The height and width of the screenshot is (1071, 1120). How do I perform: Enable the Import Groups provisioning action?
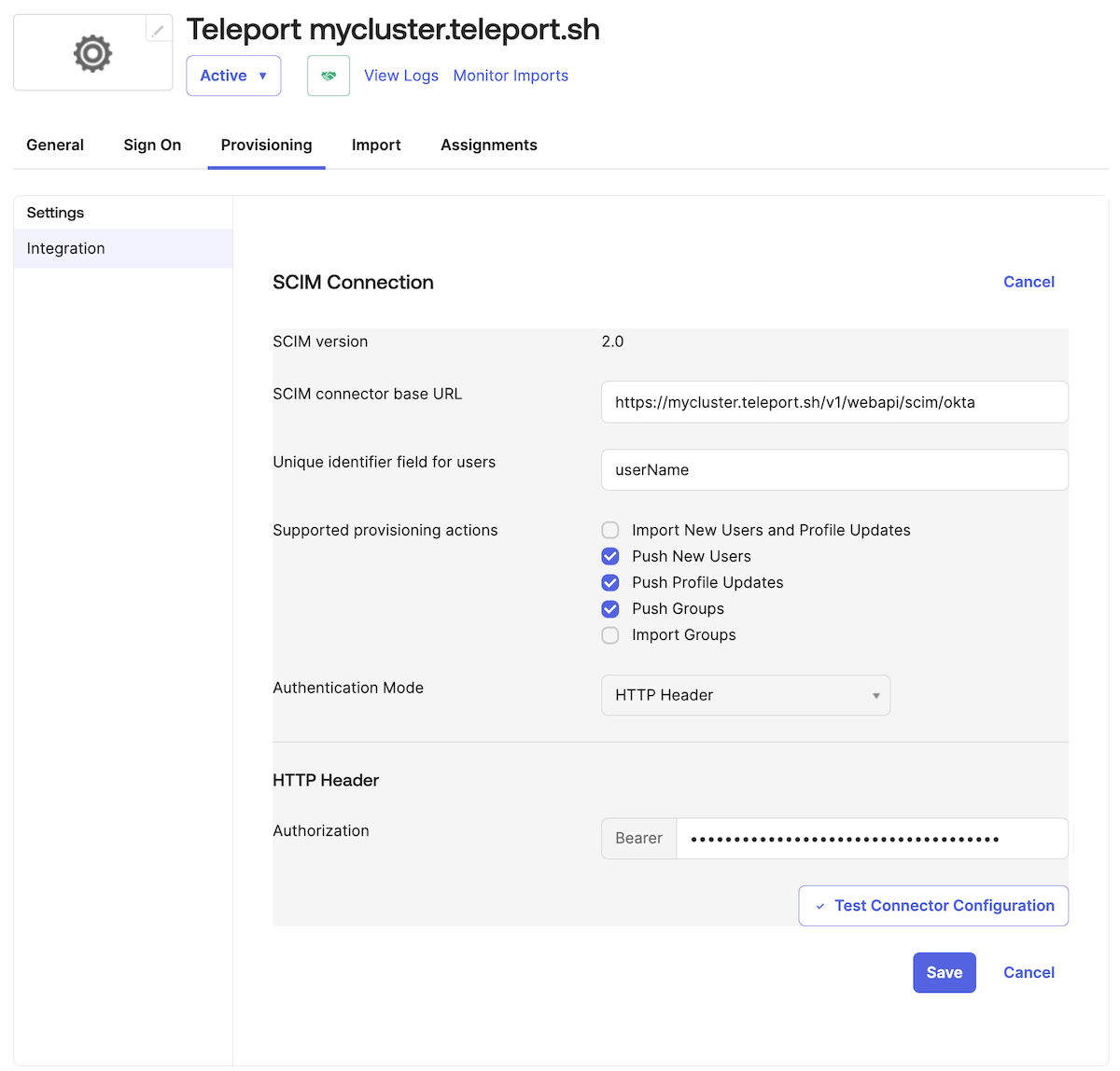point(609,635)
